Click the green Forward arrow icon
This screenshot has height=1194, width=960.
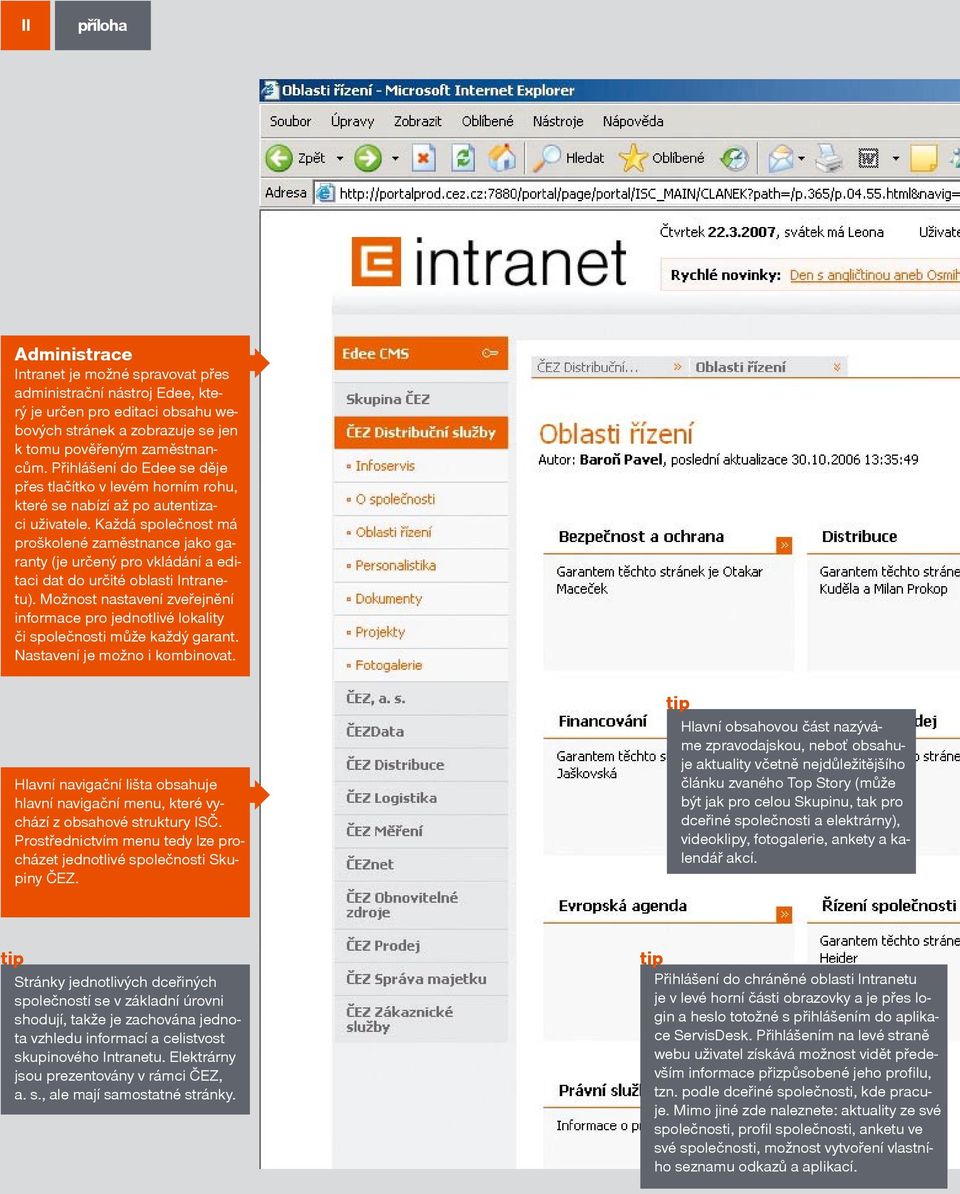tap(368, 158)
